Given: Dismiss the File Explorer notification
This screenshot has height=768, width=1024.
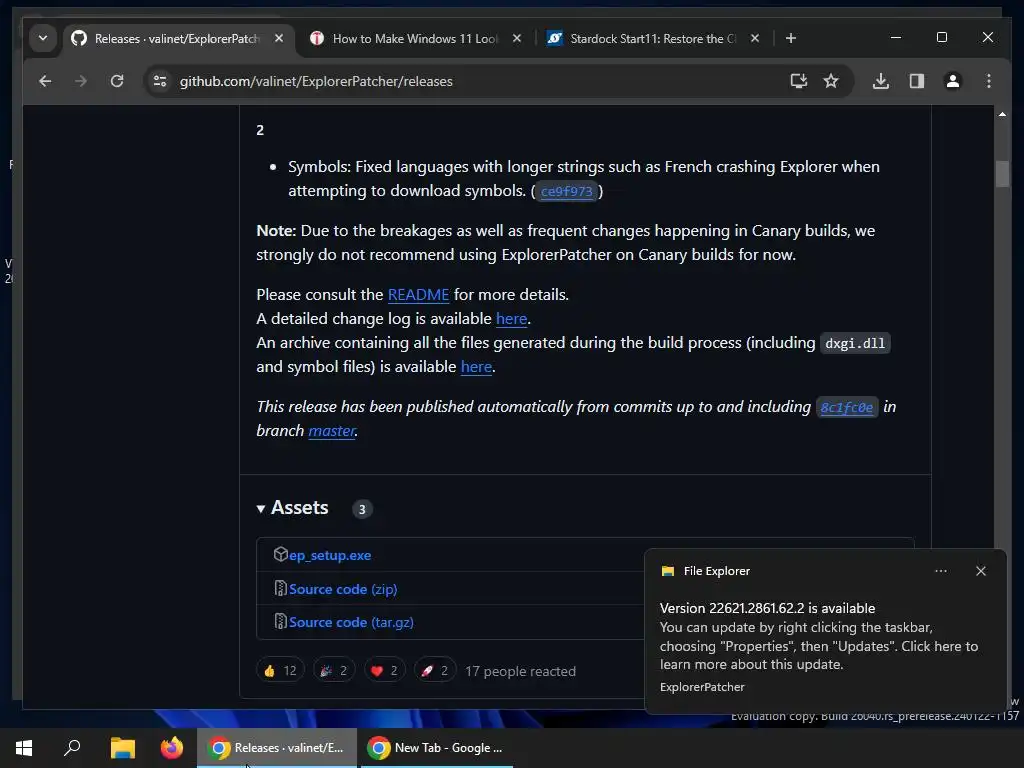Looking at the screenshot, I should click(980, 571).
